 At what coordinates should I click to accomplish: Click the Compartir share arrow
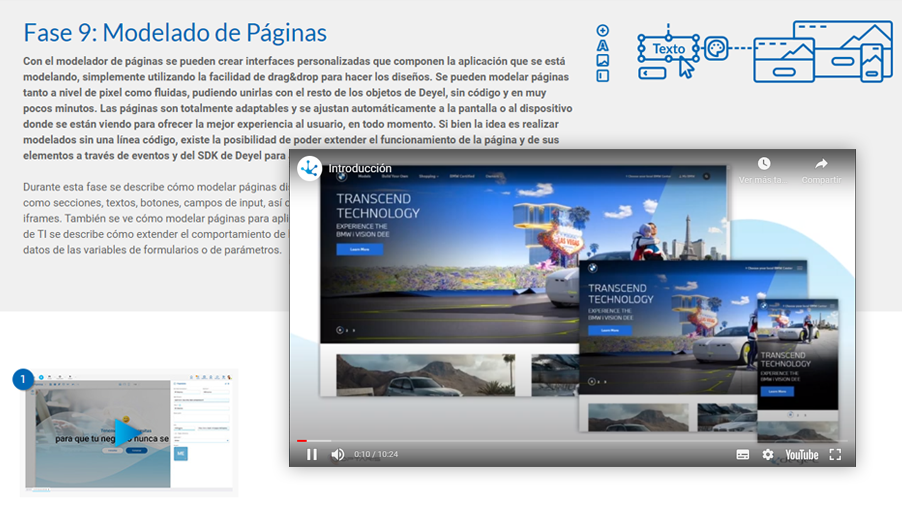[821, 163]
